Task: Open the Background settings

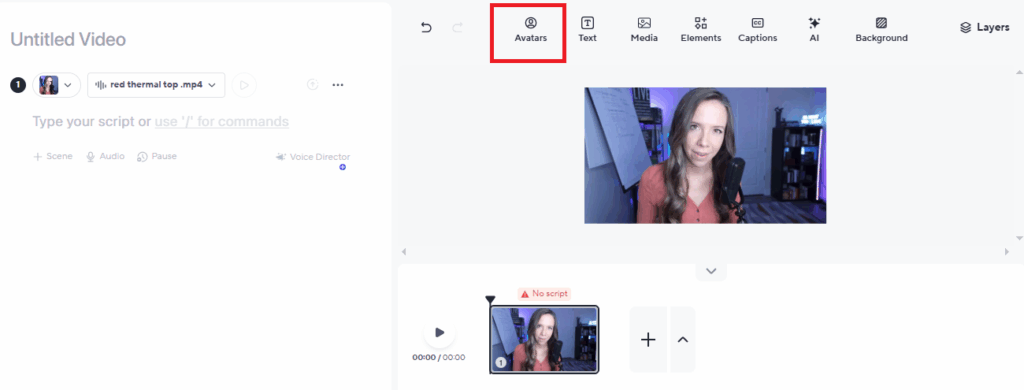Action: click(882, 30)
